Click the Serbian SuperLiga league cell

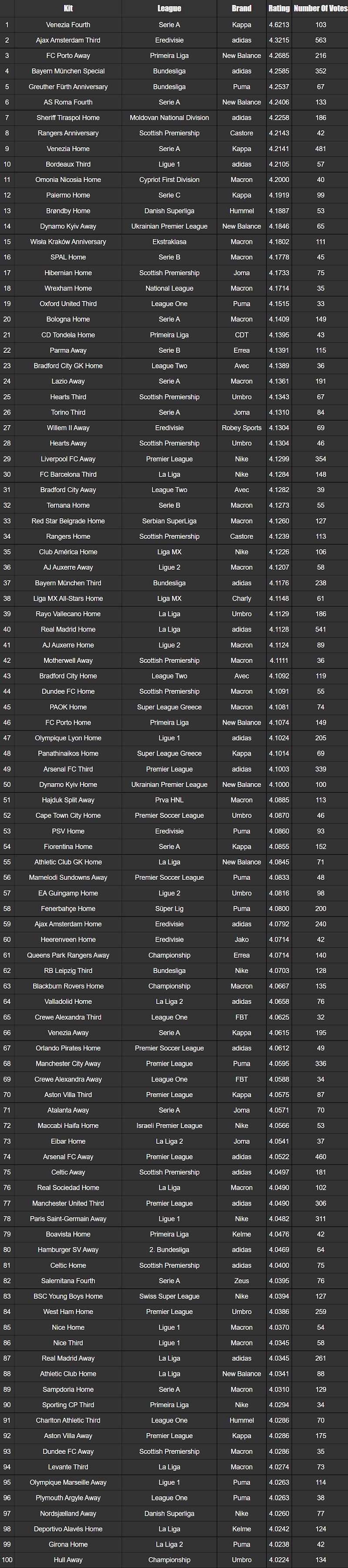[169, 521]
